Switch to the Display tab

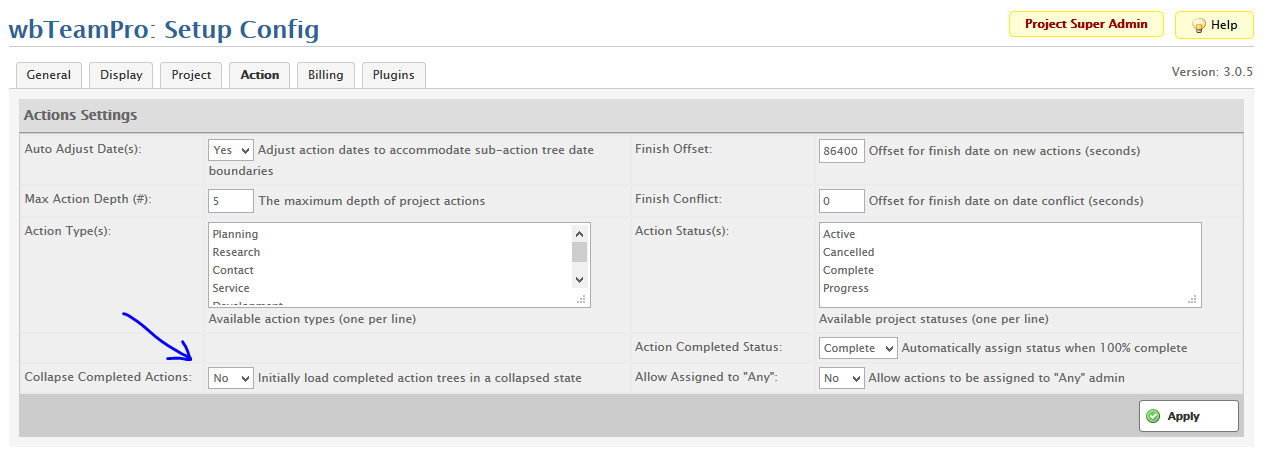click(121, 75)
